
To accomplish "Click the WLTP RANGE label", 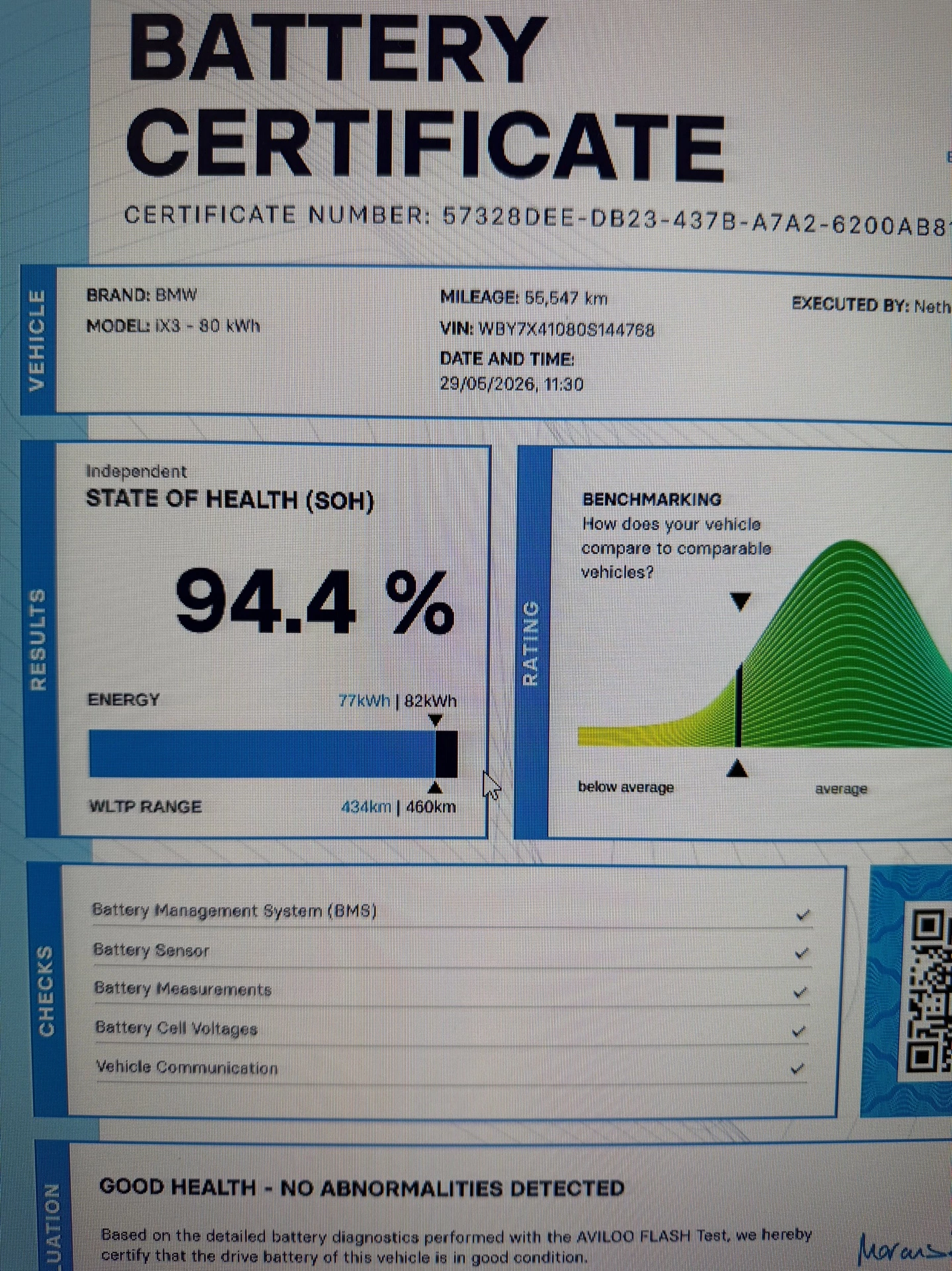I will click(145, 807).
